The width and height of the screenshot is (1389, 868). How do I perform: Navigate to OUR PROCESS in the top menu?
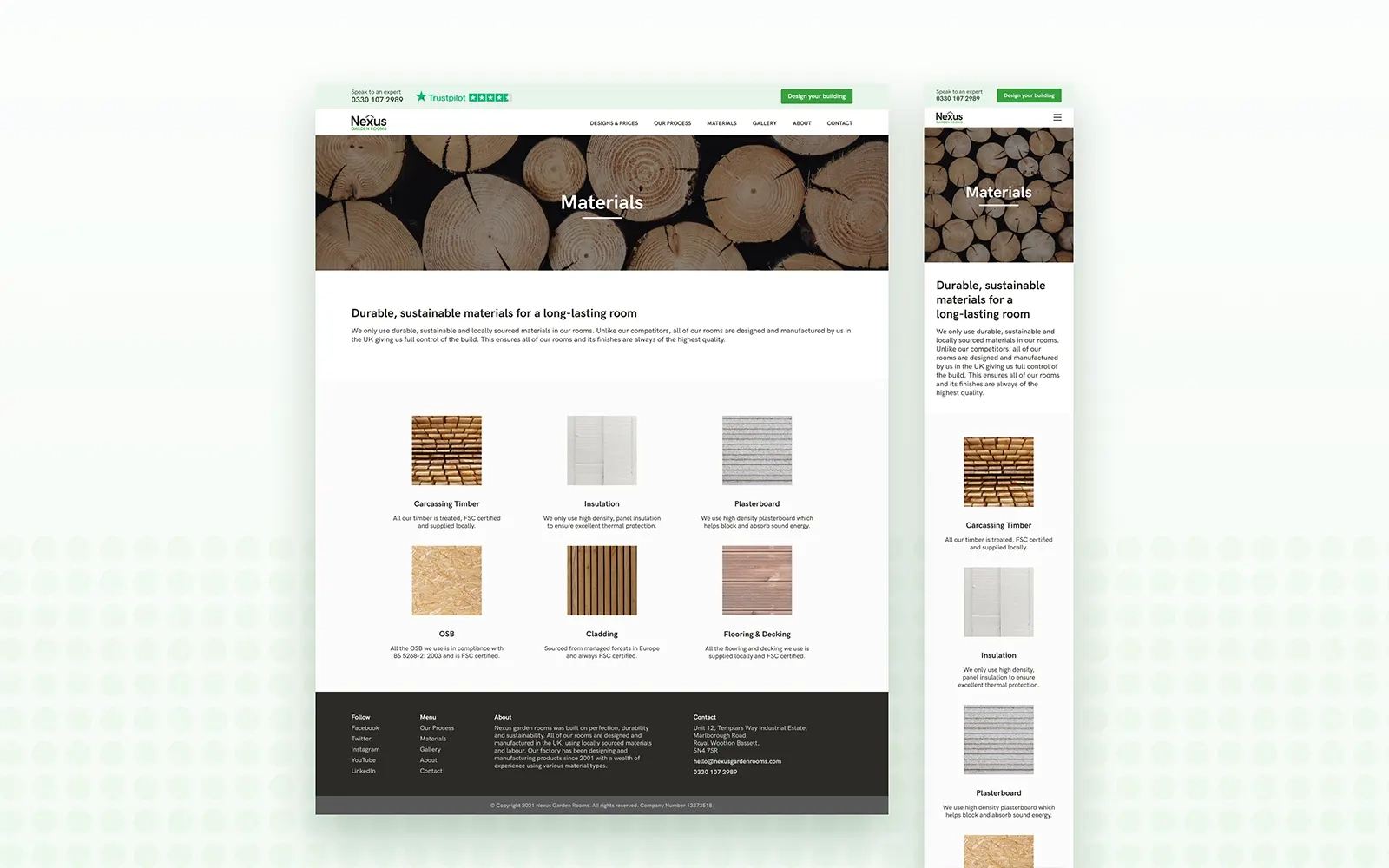pyautogui.click(x=671, y=123)
